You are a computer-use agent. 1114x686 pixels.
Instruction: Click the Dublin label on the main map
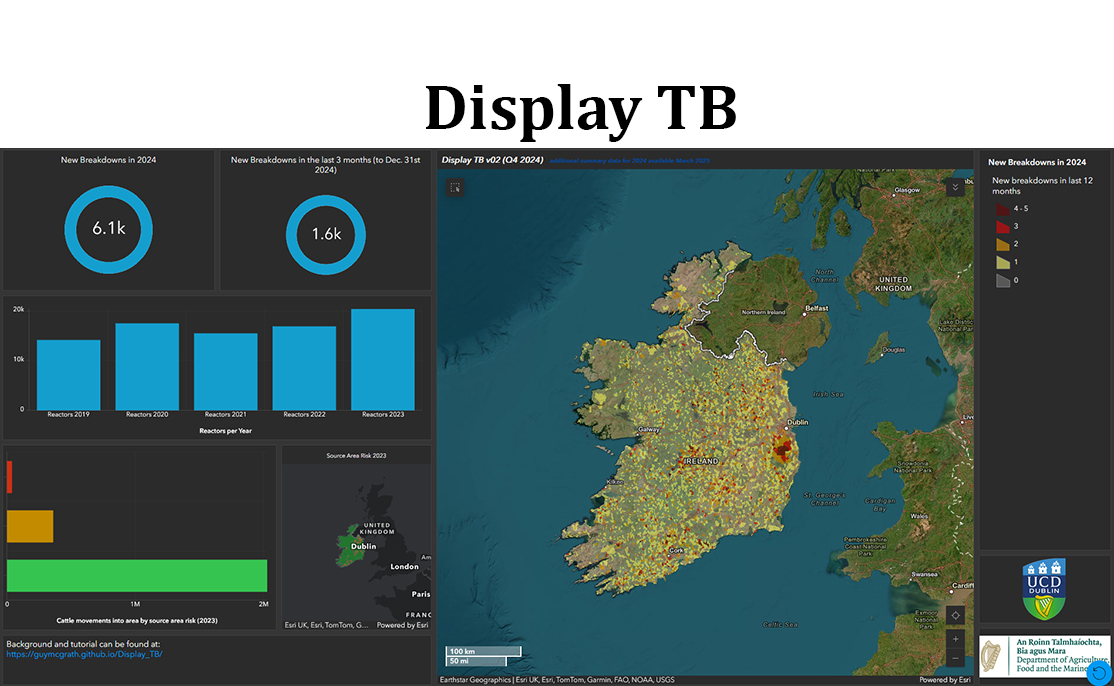(798, 423)
